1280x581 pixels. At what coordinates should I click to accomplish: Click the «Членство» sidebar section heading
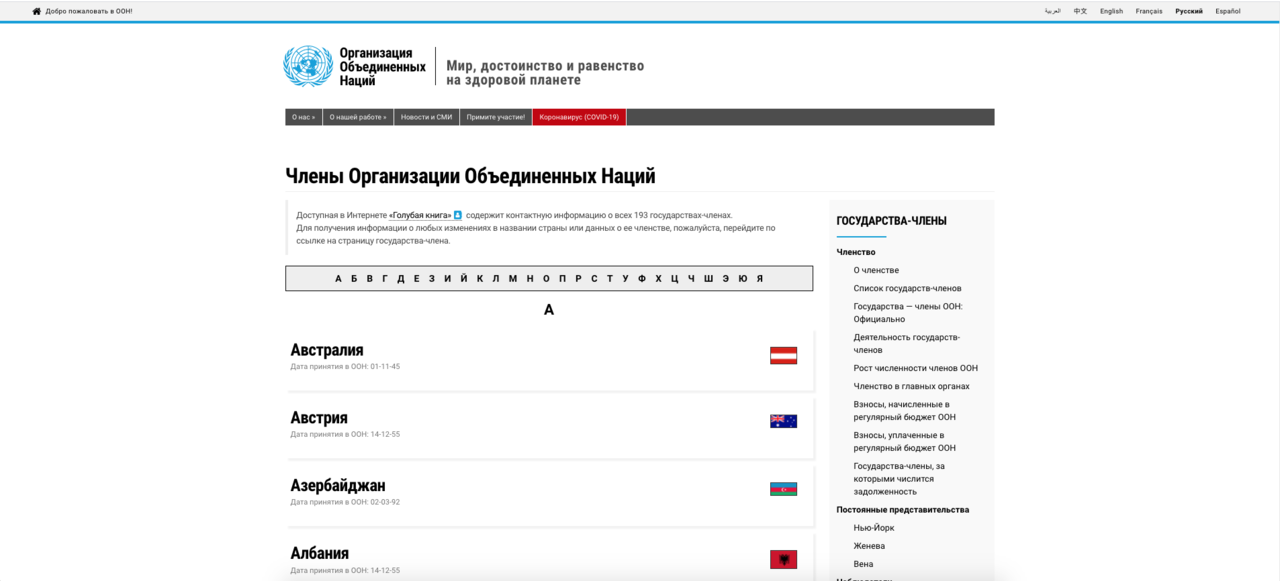tap(856, 252)
